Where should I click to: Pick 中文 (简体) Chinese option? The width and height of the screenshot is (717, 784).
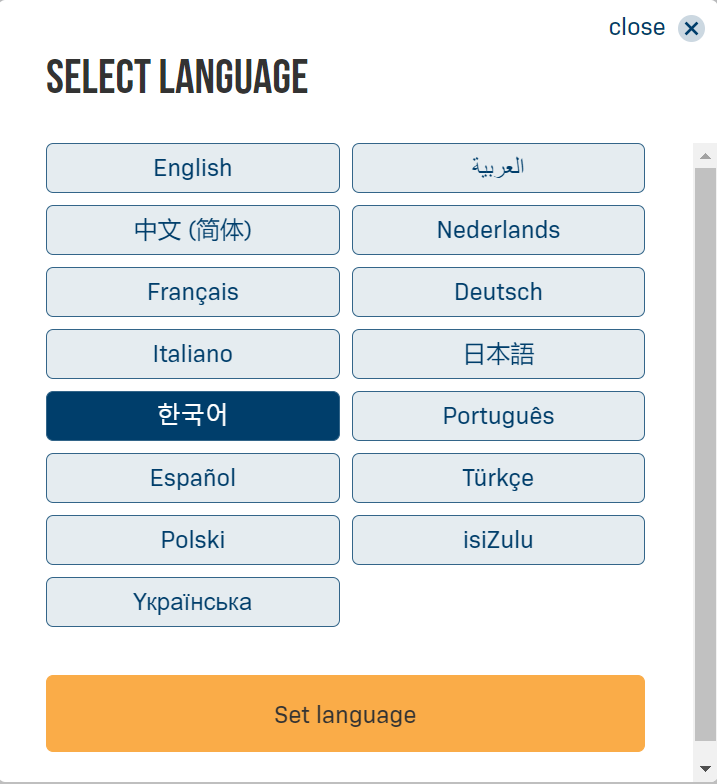tap(193, 230)
